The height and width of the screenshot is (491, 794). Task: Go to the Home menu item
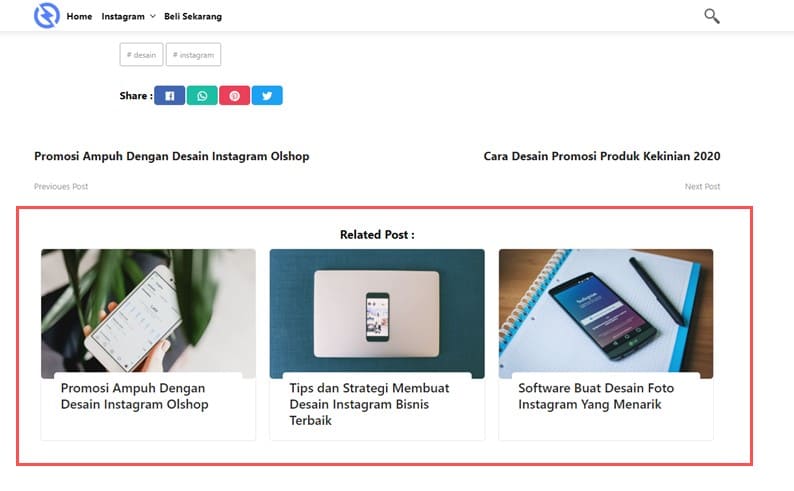click(80, 16)
